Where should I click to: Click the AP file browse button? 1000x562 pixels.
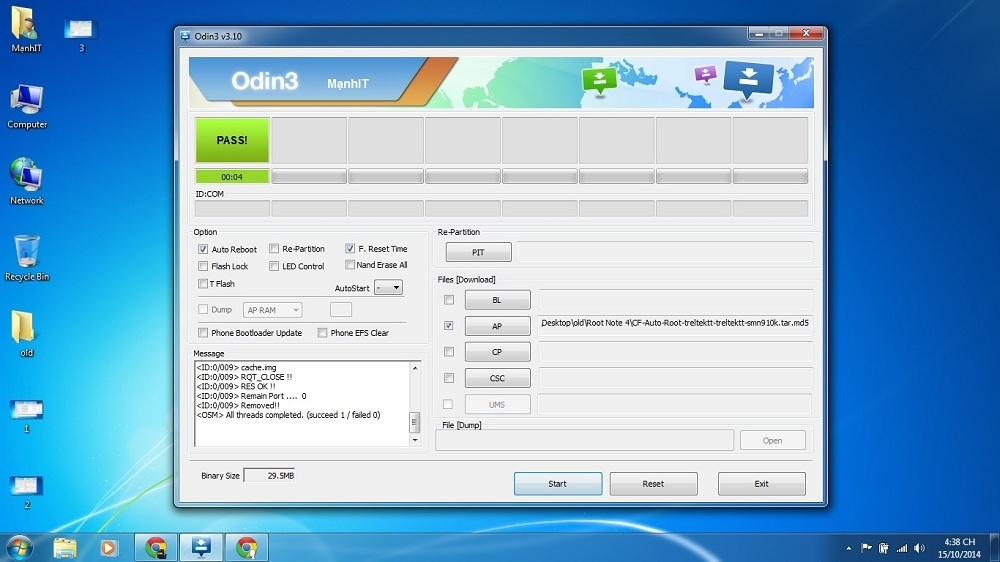tap(497, 326)
